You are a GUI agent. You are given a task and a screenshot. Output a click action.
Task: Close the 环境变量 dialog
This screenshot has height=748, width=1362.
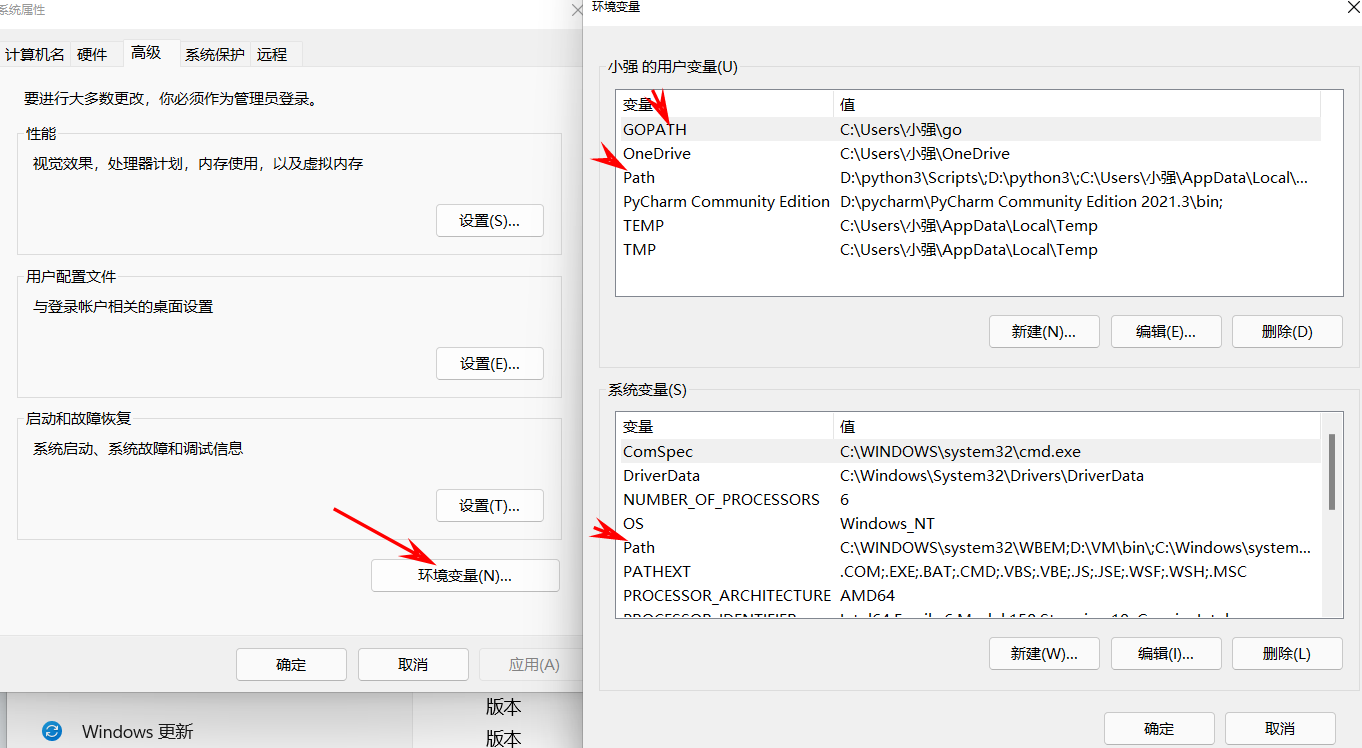click(1352, 7)
